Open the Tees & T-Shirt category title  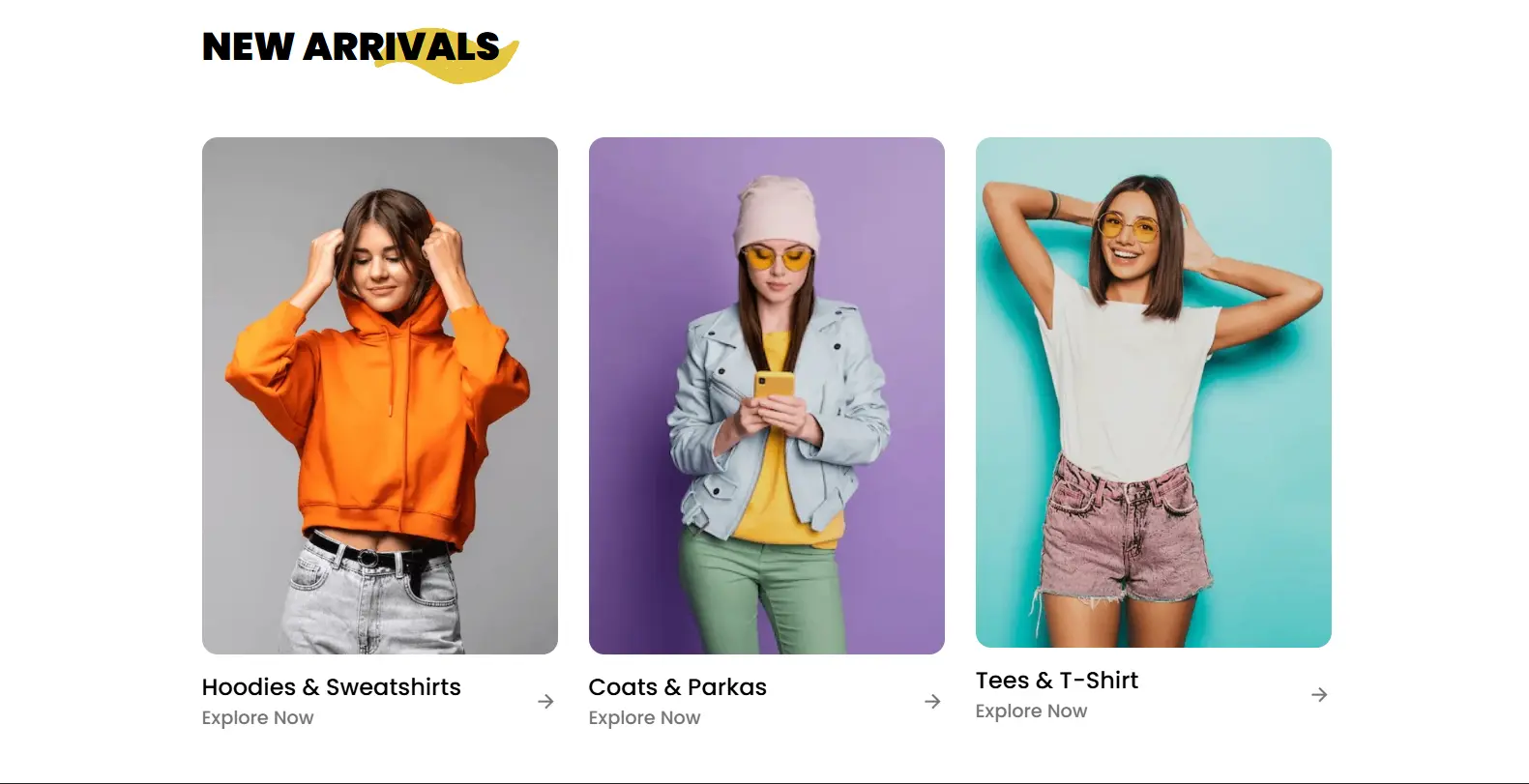1057,681
